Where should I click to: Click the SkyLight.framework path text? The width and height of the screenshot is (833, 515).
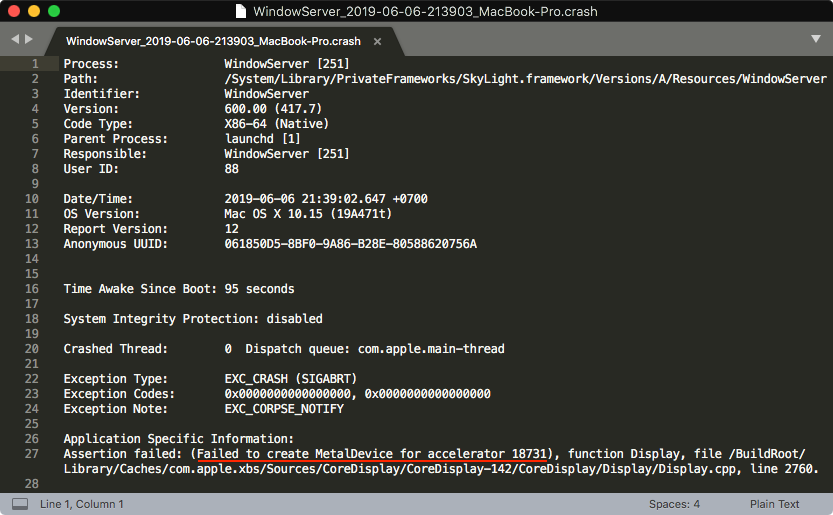525,79
